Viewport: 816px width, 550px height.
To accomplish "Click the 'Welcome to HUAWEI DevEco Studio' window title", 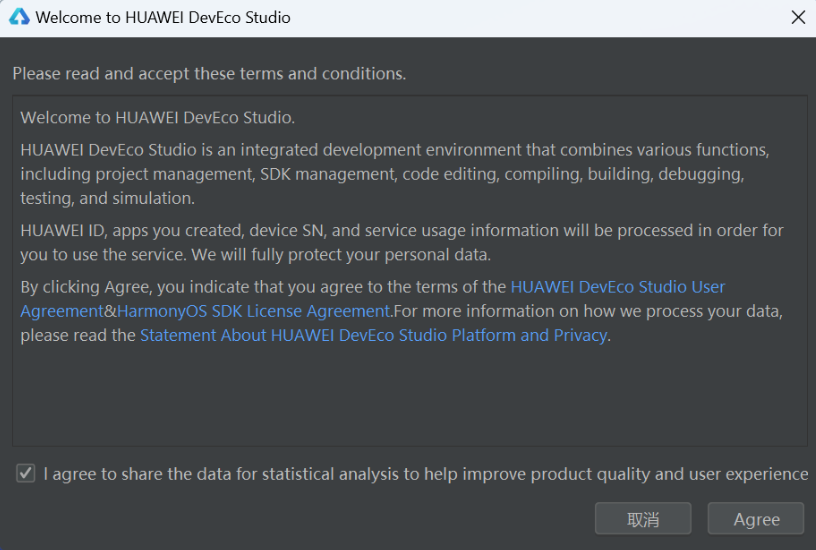I will [163, 18].
